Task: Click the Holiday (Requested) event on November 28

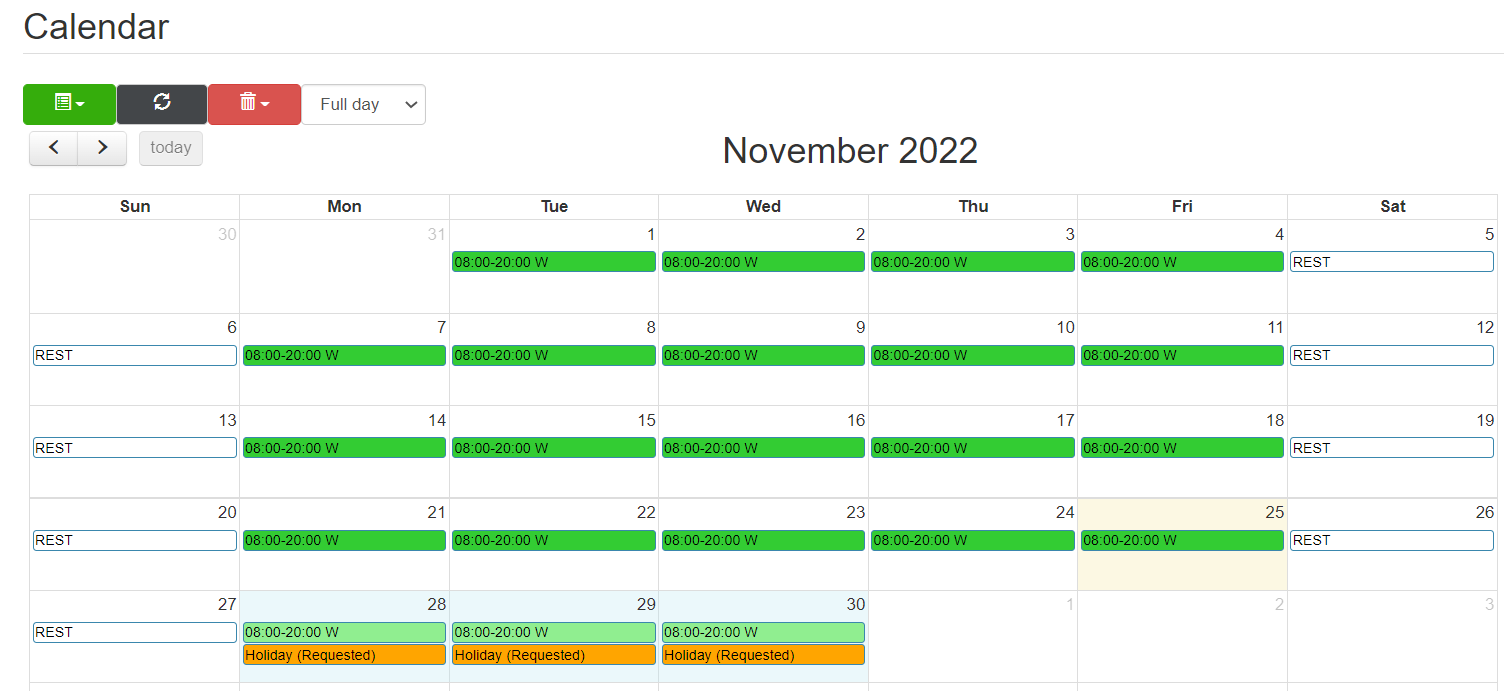Action: click(343, 654)
